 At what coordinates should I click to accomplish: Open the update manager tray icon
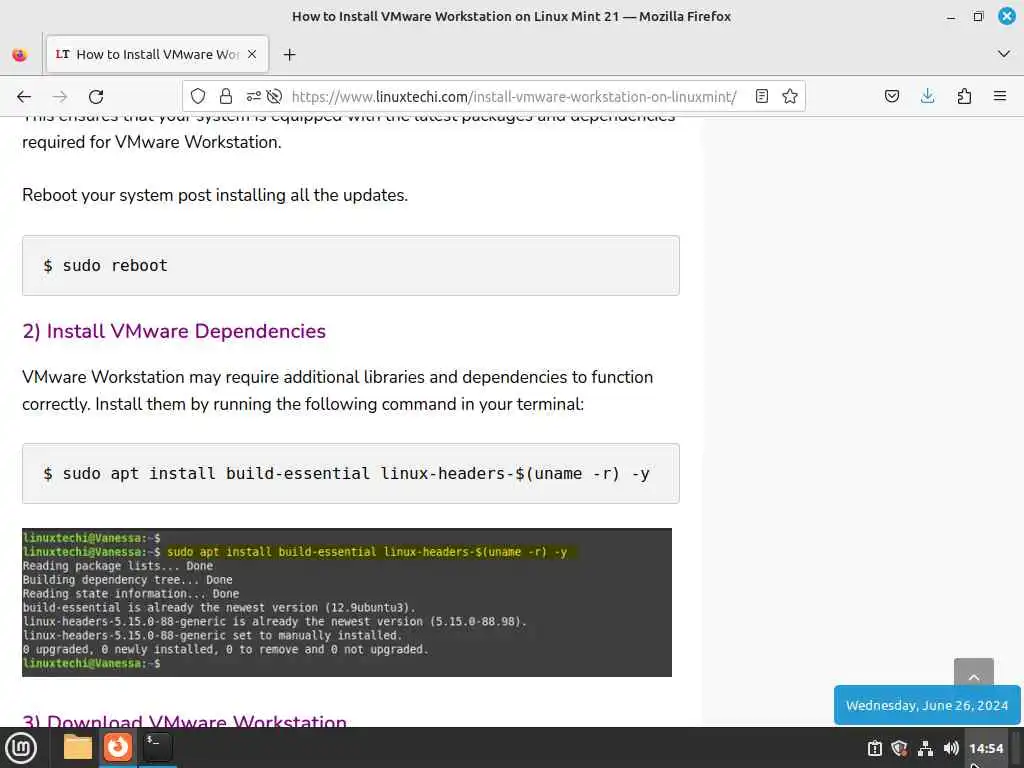point(874,748)
